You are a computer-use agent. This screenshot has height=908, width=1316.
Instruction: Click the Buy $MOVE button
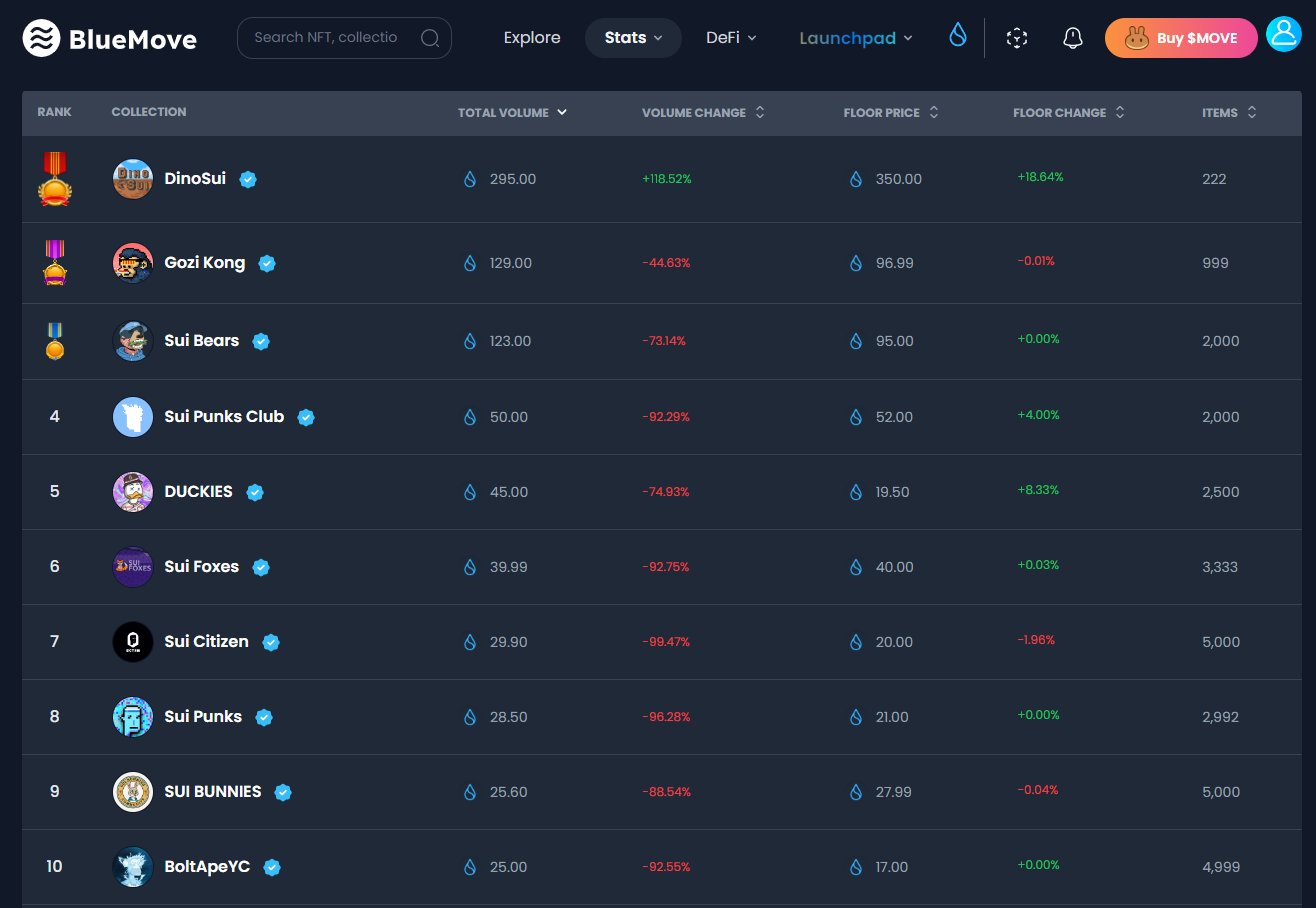tap(1181, 38)
